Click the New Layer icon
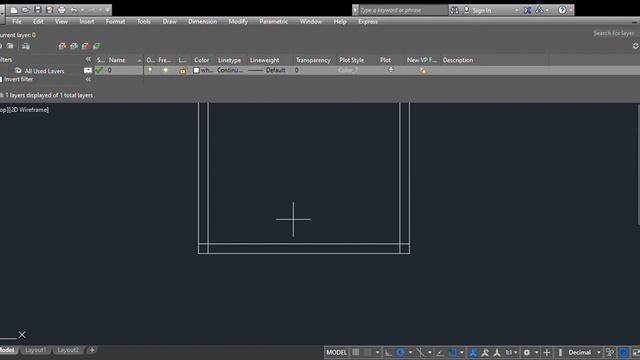Viewport: 640px width, 360px height. [x=62, y=46]
